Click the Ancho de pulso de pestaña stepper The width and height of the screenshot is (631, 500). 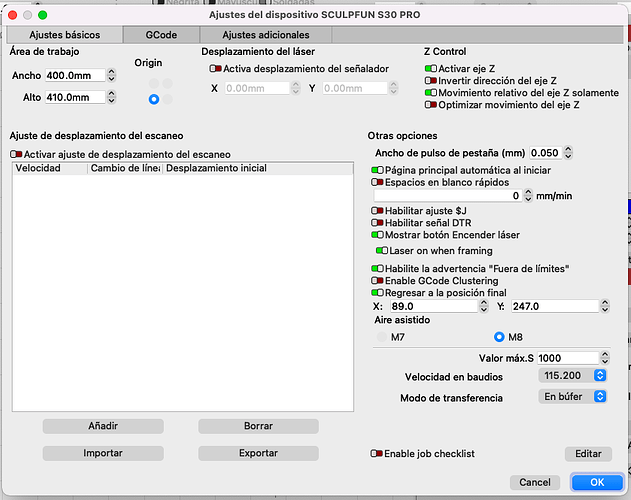(x=568, y=153)
